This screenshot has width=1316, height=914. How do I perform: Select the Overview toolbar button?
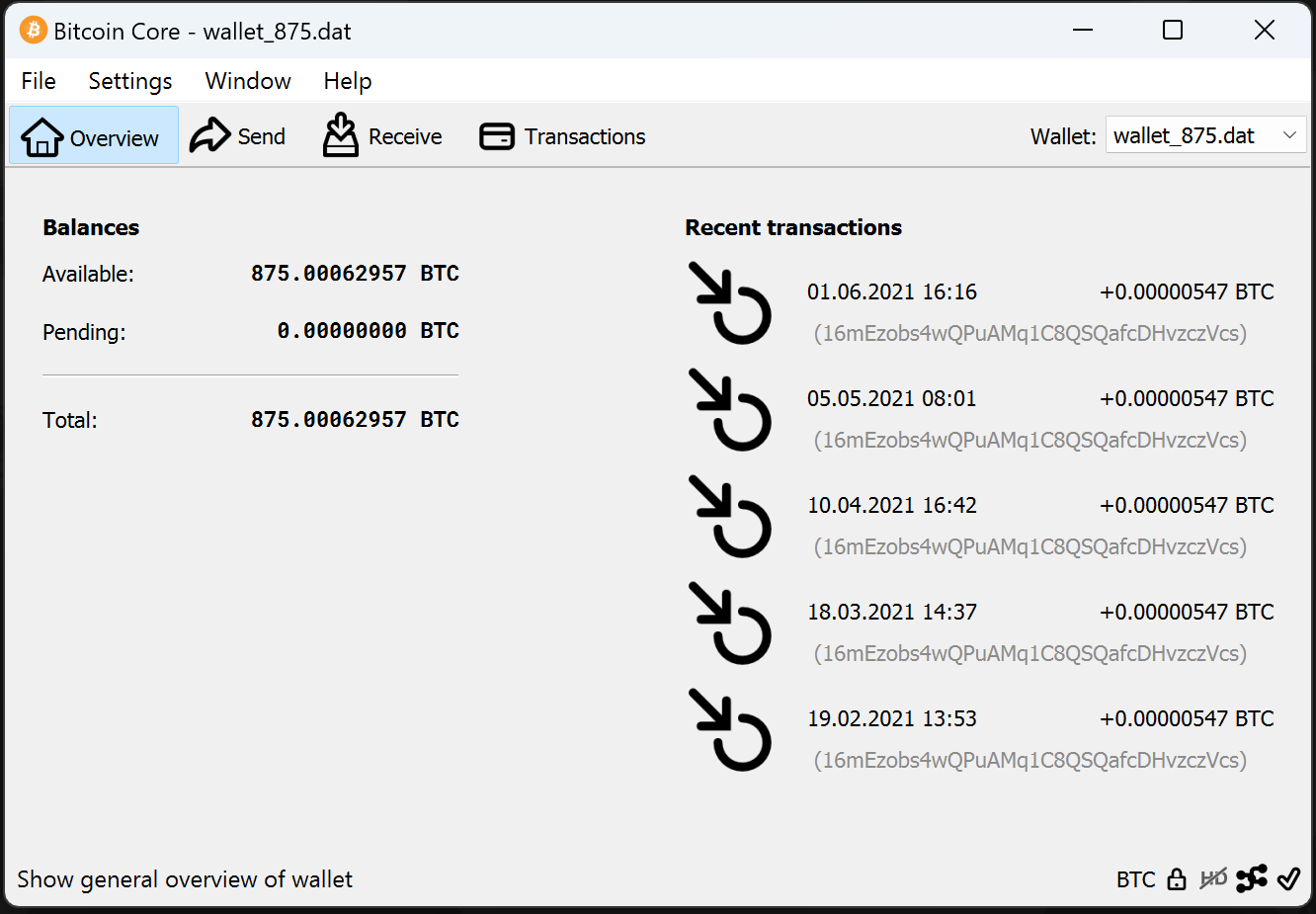click(x=93, y=136)
